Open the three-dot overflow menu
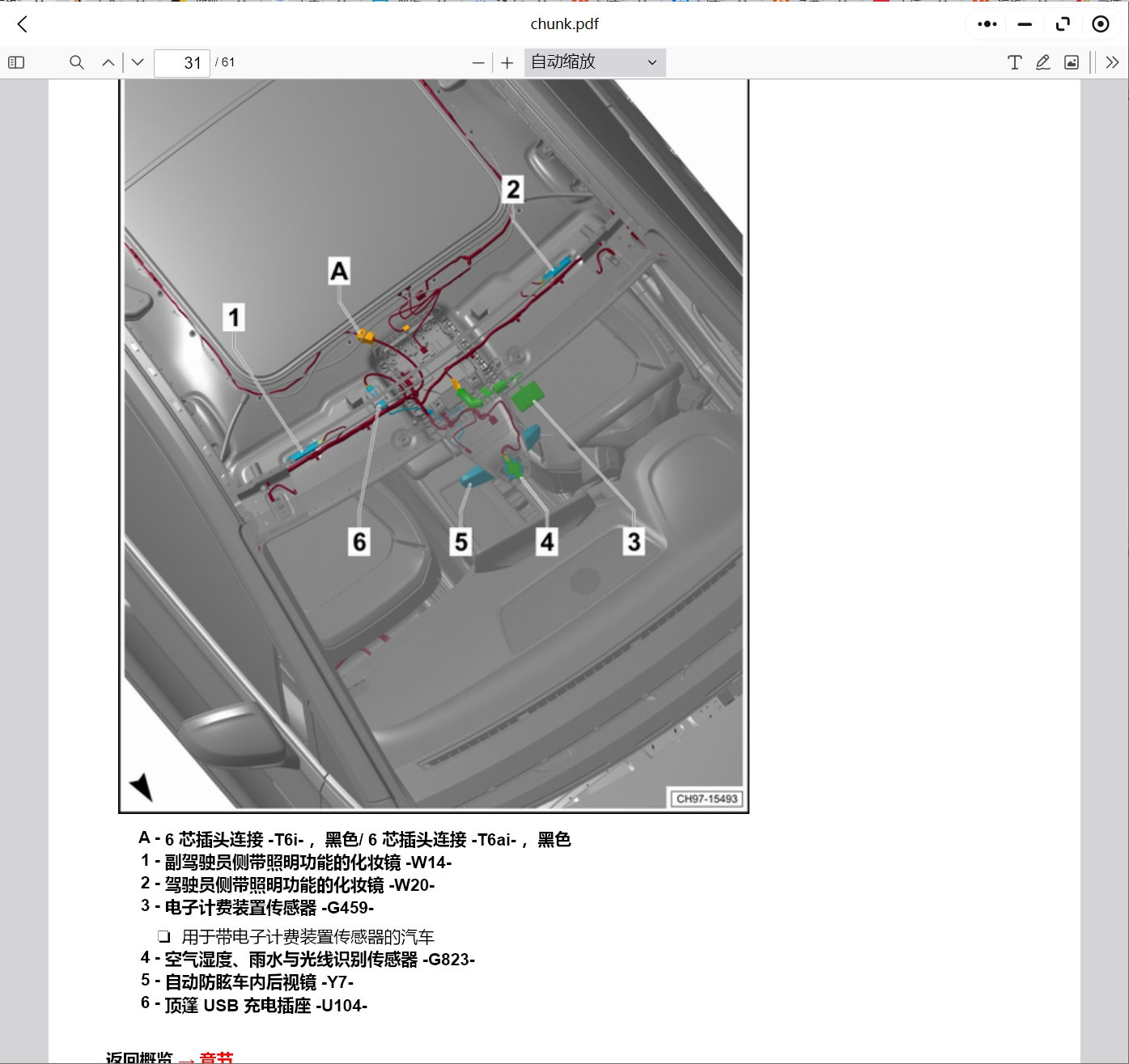The width and height of the screenshot is (1129, 1064). [x=986, y=24]
